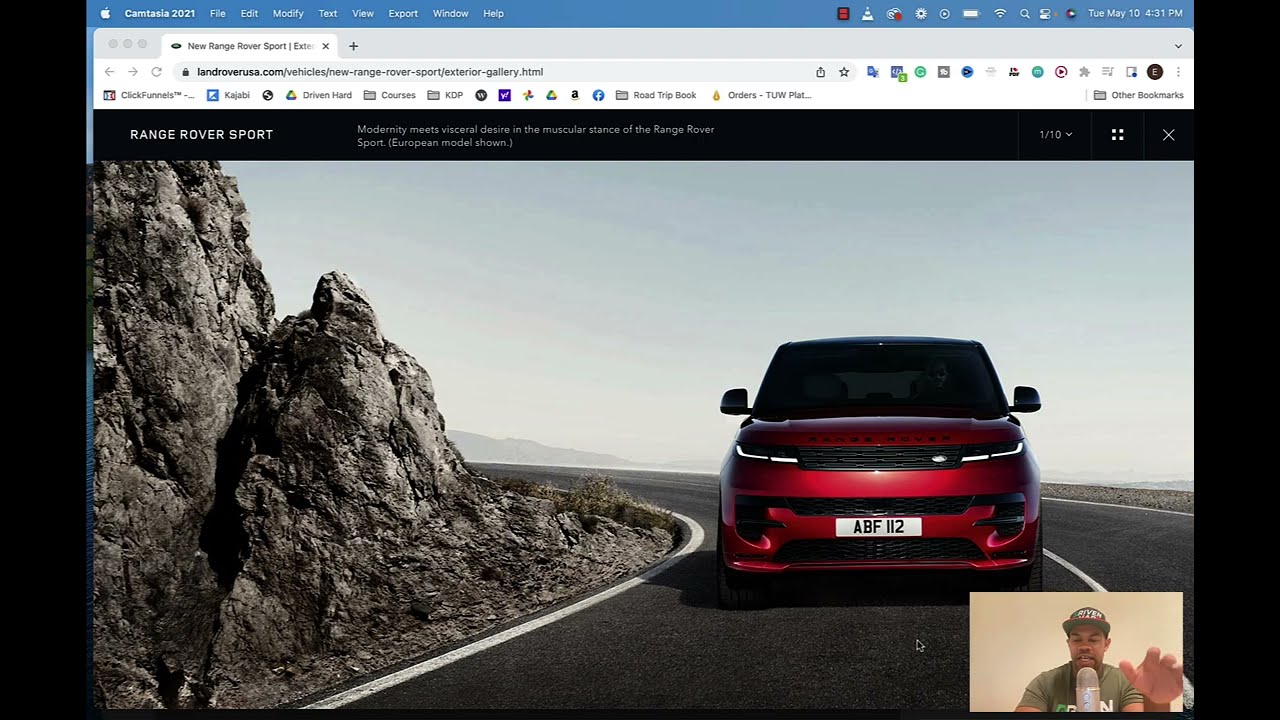Open the KDP bookmark folder
The height and width of the screenshot is (720, 1280).
445,95
